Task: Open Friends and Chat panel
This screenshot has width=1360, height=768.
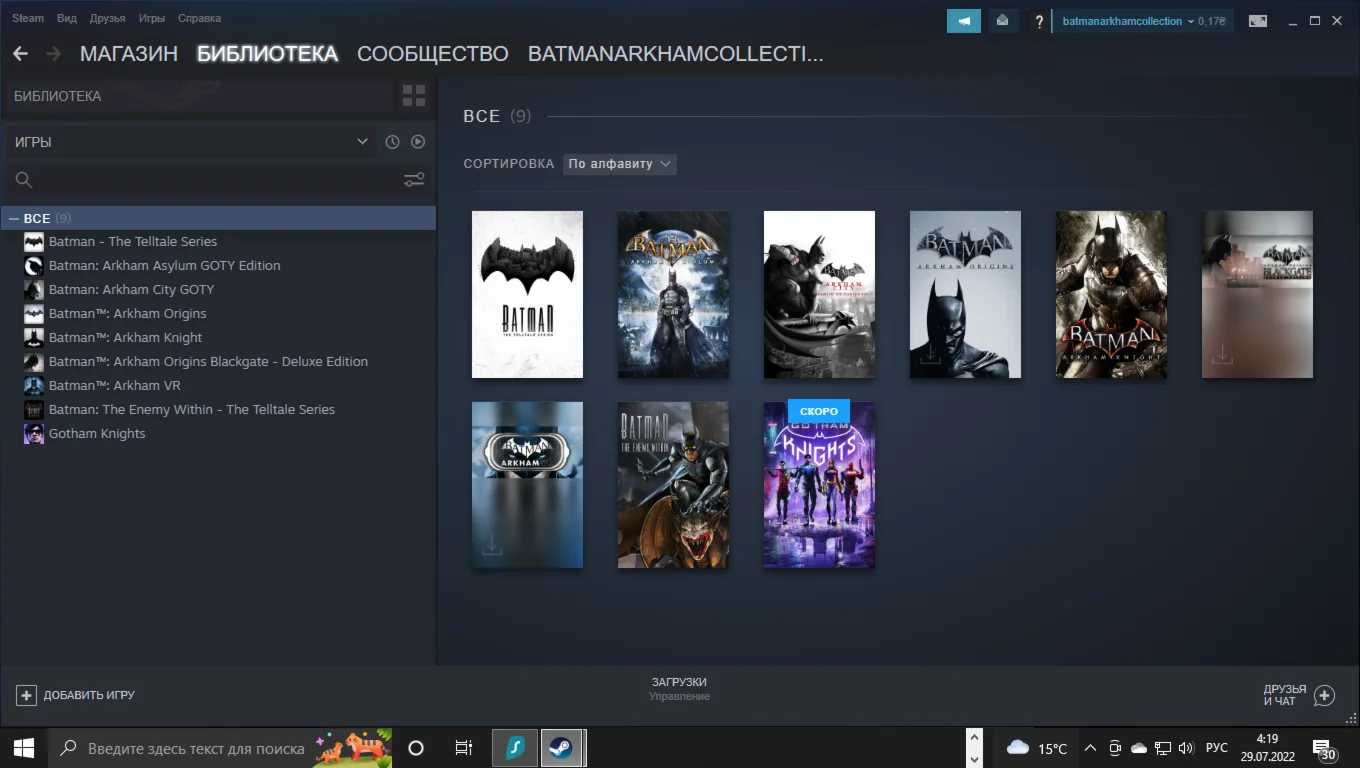Action: pyautogui.click(x=1299, y=695)
